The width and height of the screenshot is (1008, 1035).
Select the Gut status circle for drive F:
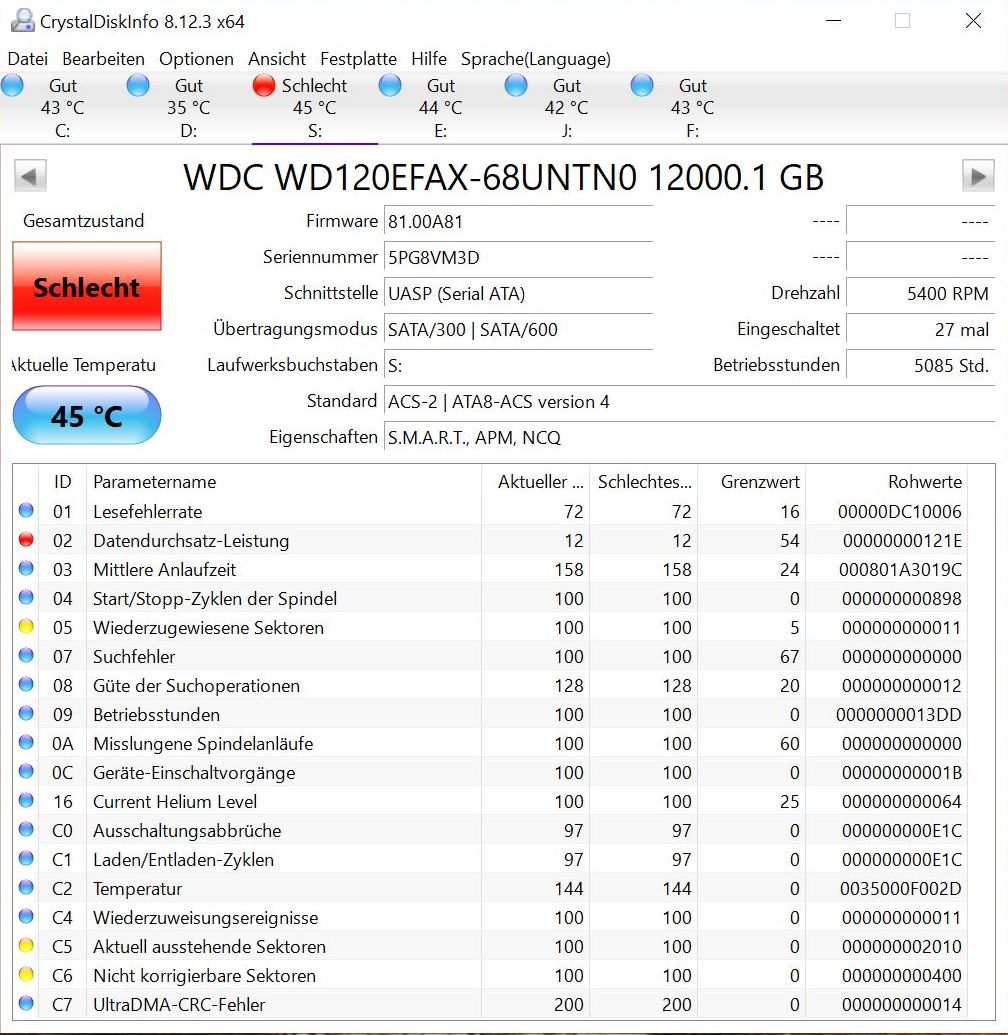click(641, 85)
